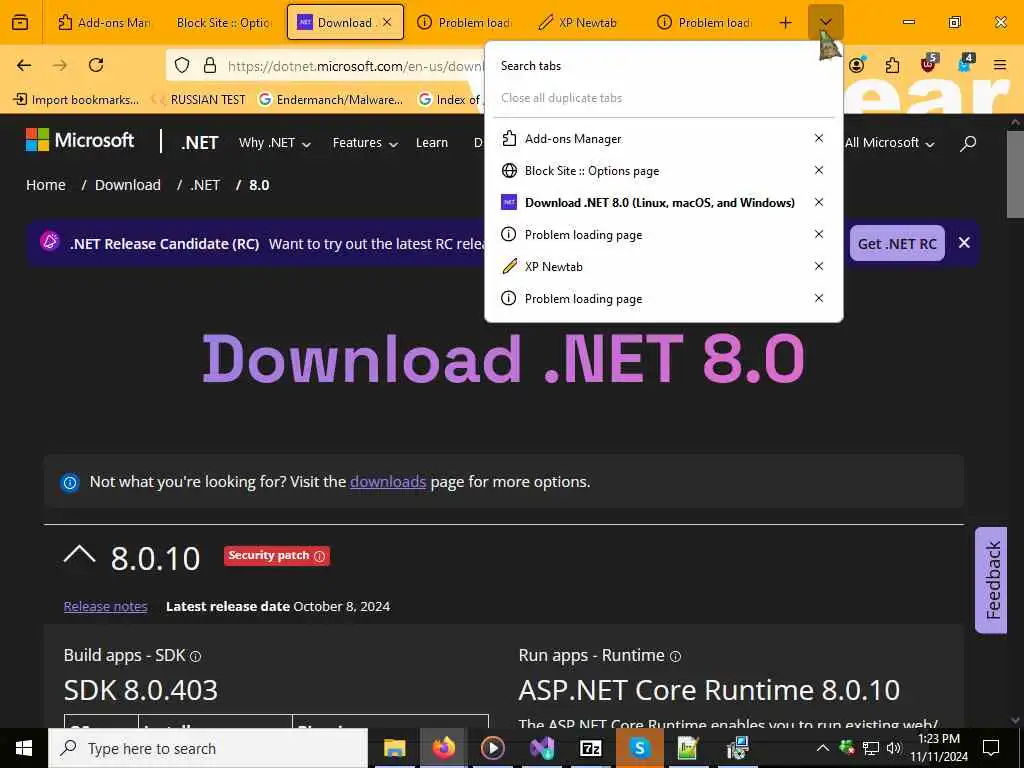Click Search tabs in the dropdown
This screenshot has width=1024, height=768.
coord(531,66)
